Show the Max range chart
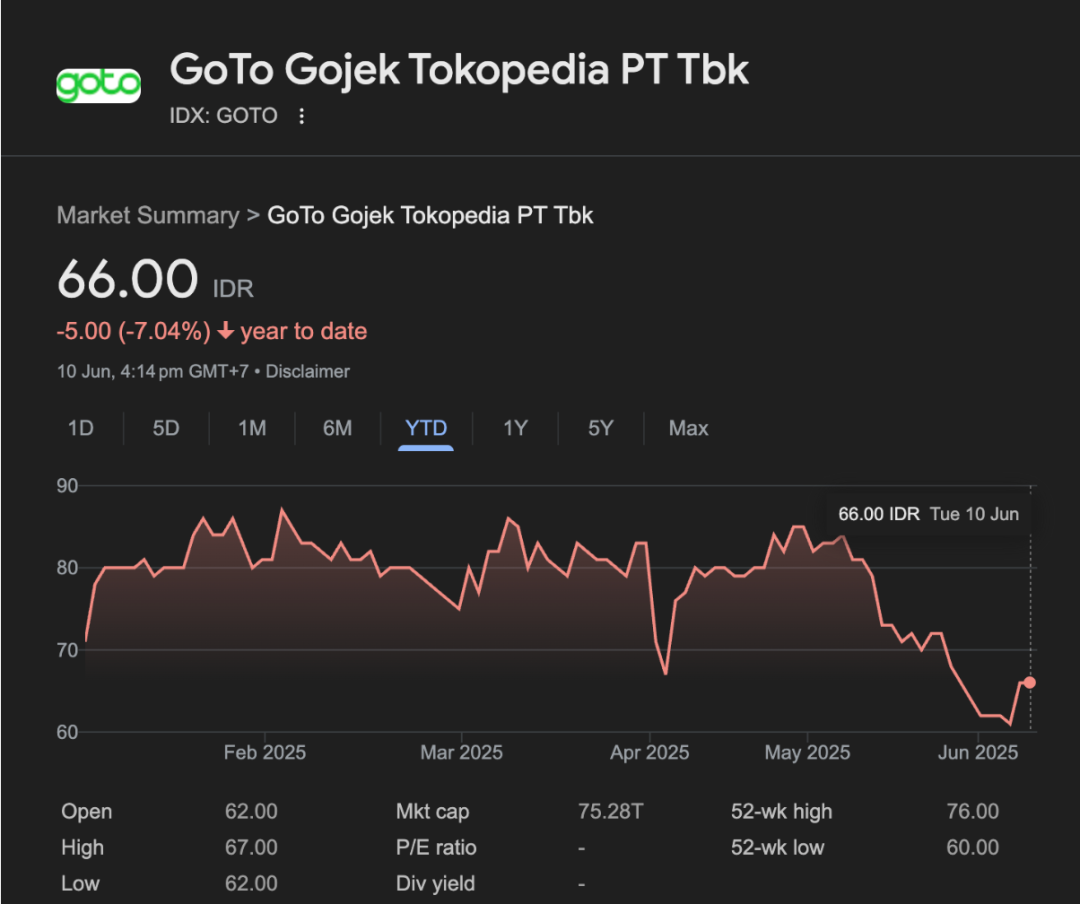This screenshot has width=1080, height=904. (688, 429)
